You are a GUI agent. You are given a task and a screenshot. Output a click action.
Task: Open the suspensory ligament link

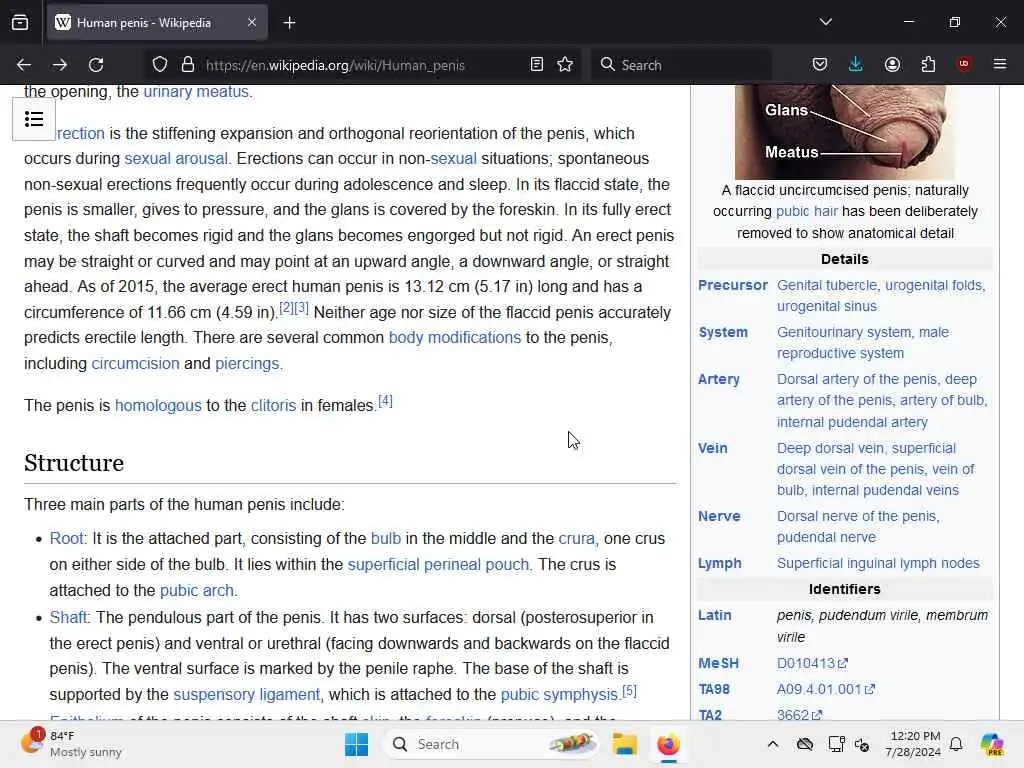[x=247, y=694]
